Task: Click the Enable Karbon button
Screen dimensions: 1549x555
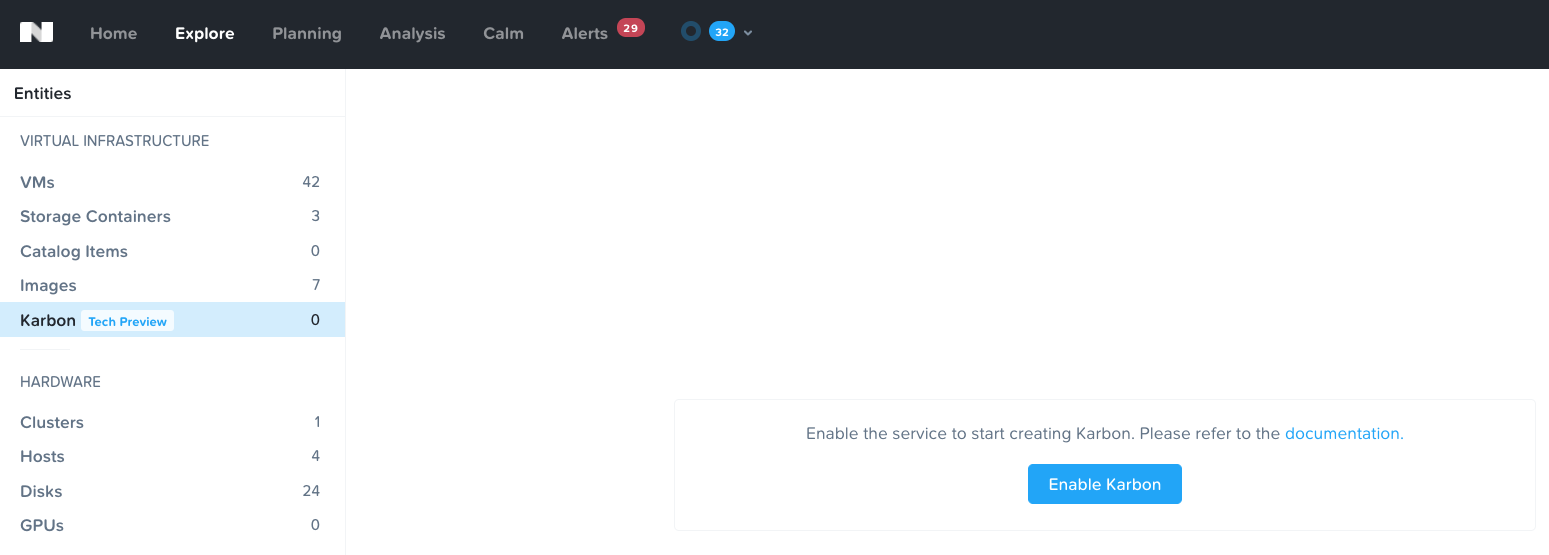Action: point(1105,484)
